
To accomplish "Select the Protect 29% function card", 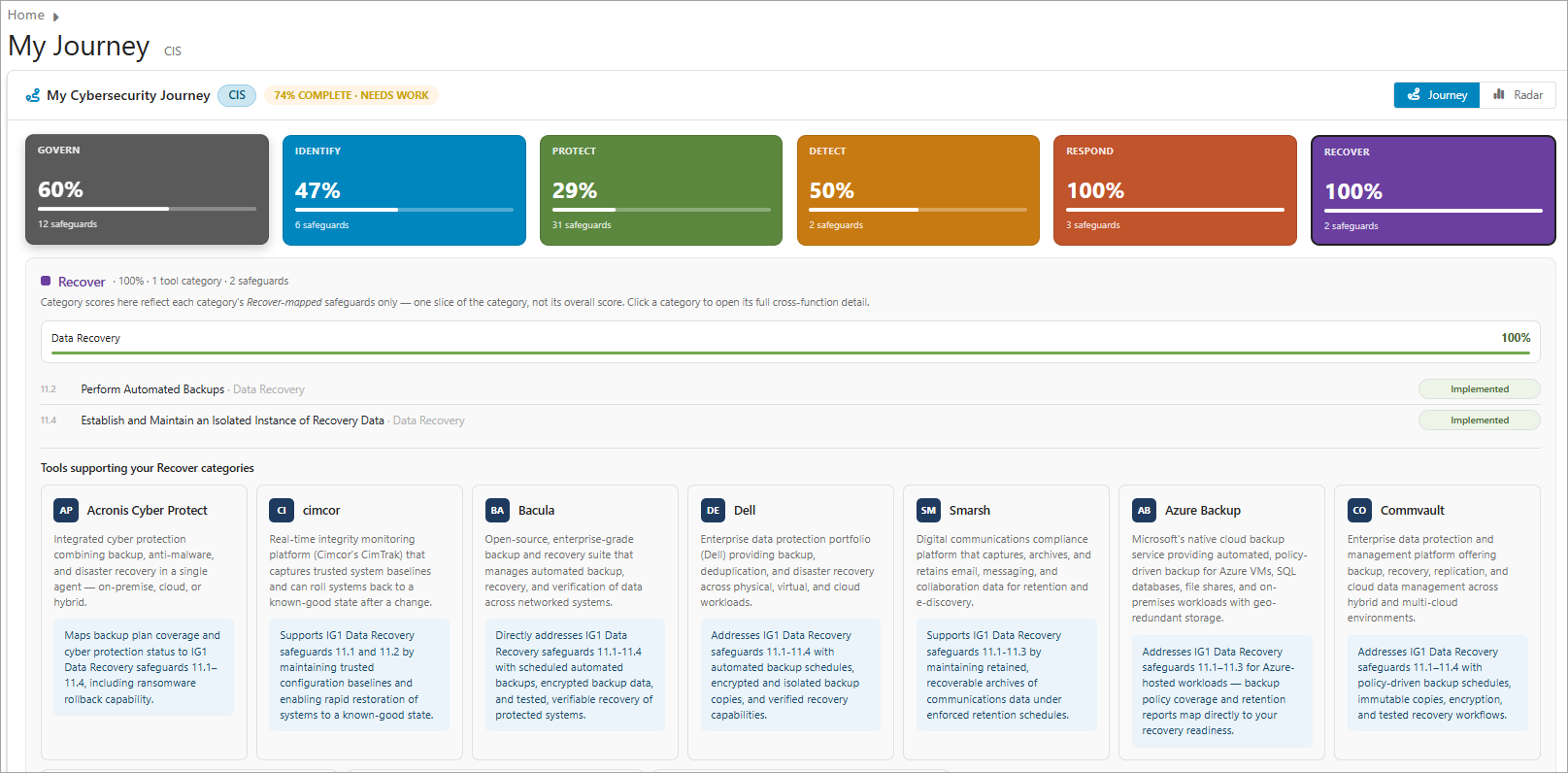I will coord(661,190).
